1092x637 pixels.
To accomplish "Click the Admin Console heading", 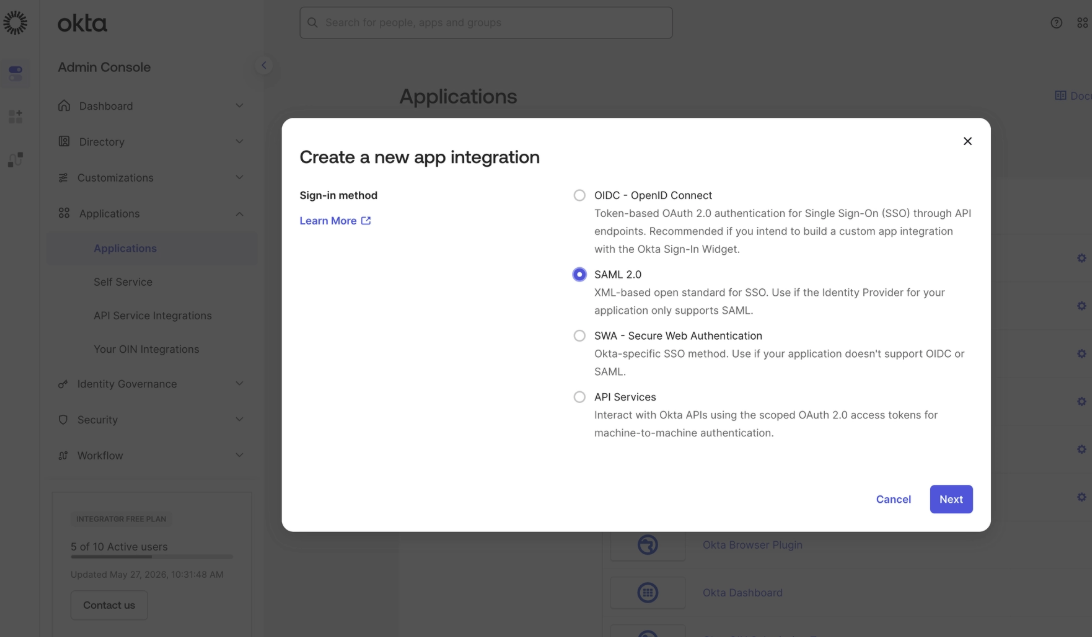I will tap(104, 68).
